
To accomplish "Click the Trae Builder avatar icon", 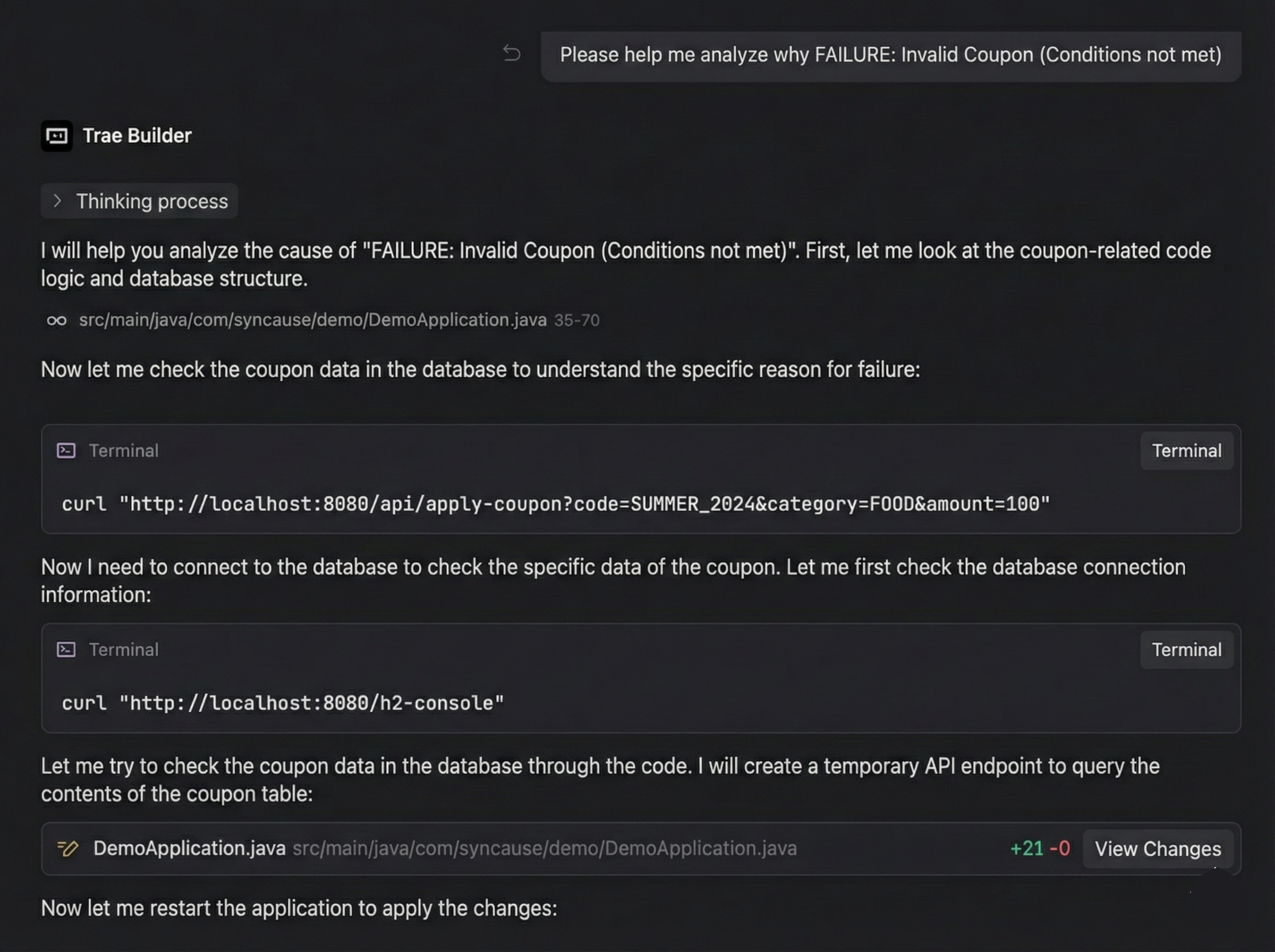I will (56, 136).
